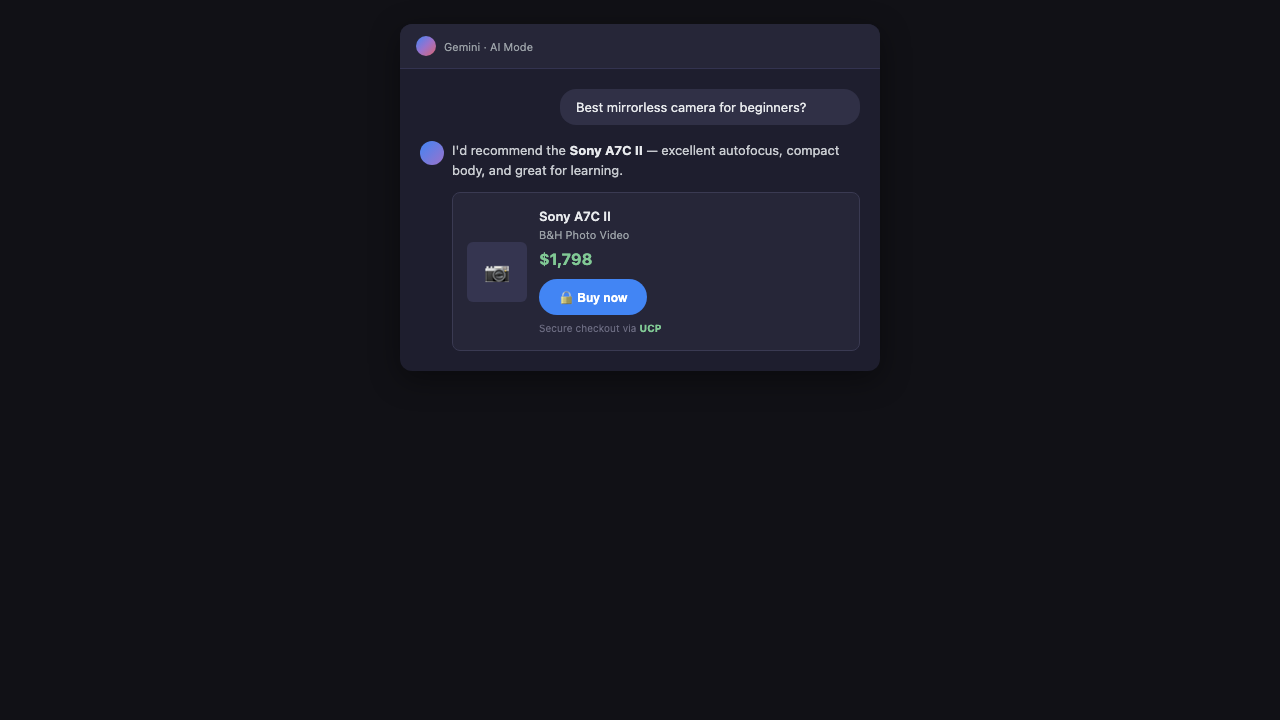Click the AI Mode label in the header

tap(511, 47)
